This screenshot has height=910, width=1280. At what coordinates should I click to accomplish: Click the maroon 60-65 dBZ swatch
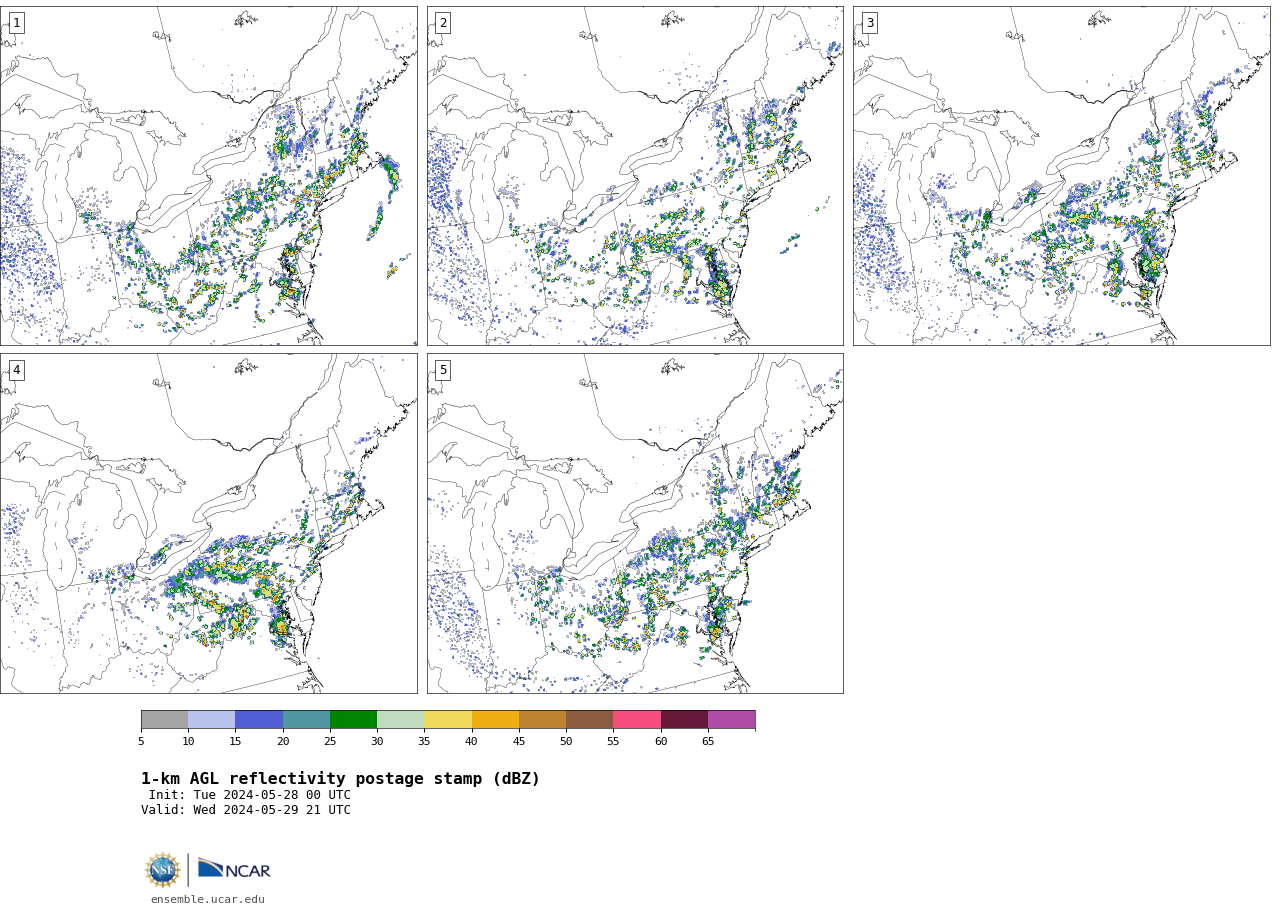[684, 720]
